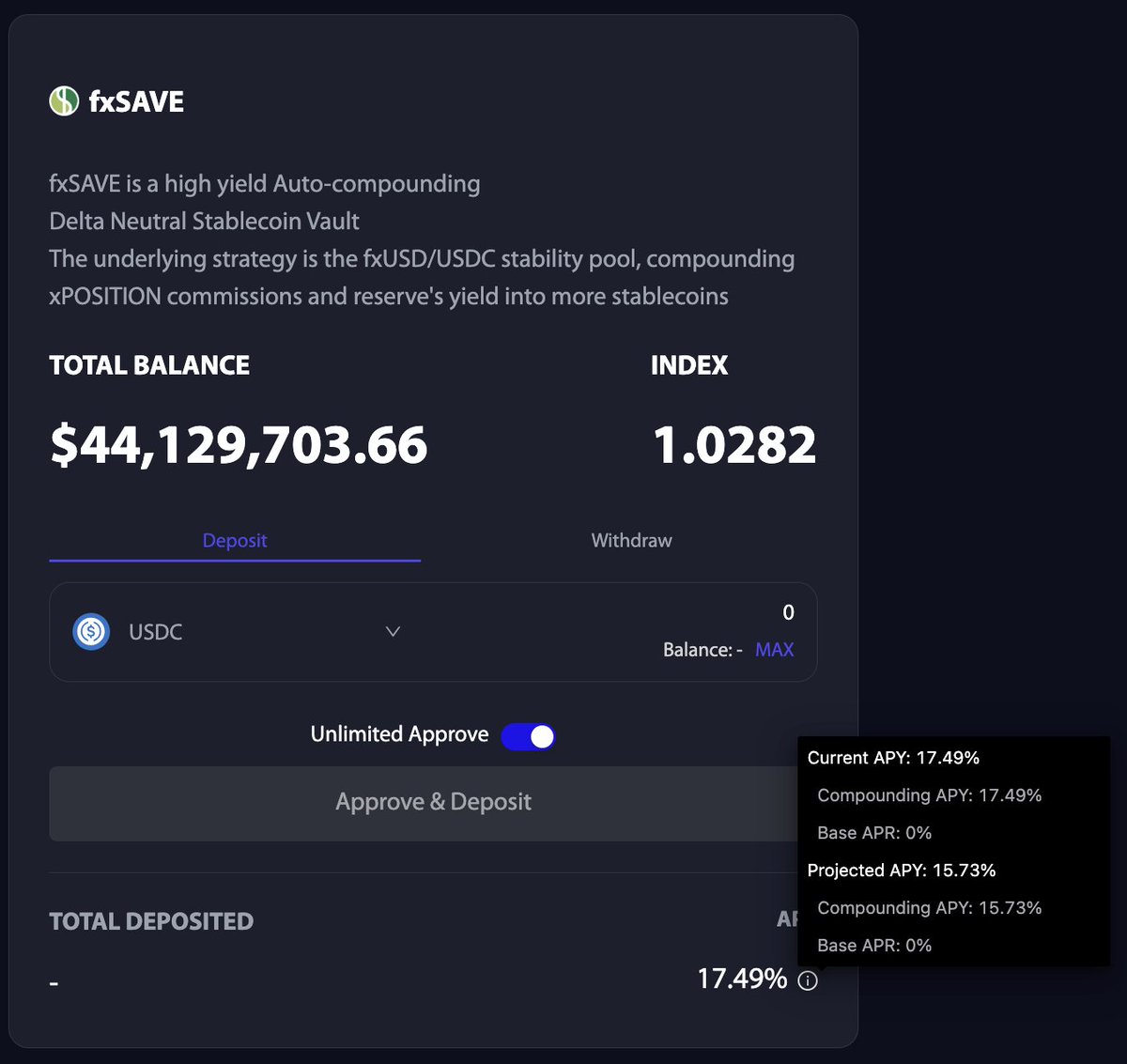Click the USDC token name
The image size is (1127, 1064).
[155, 632]
